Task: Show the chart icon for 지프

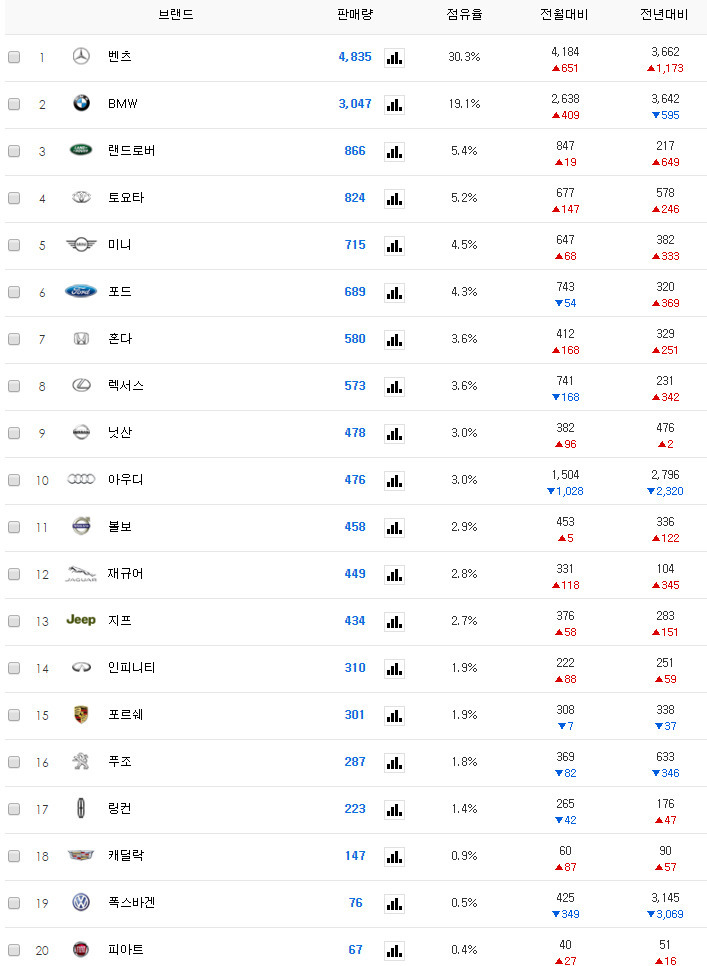Action: (x=394, y=622)
